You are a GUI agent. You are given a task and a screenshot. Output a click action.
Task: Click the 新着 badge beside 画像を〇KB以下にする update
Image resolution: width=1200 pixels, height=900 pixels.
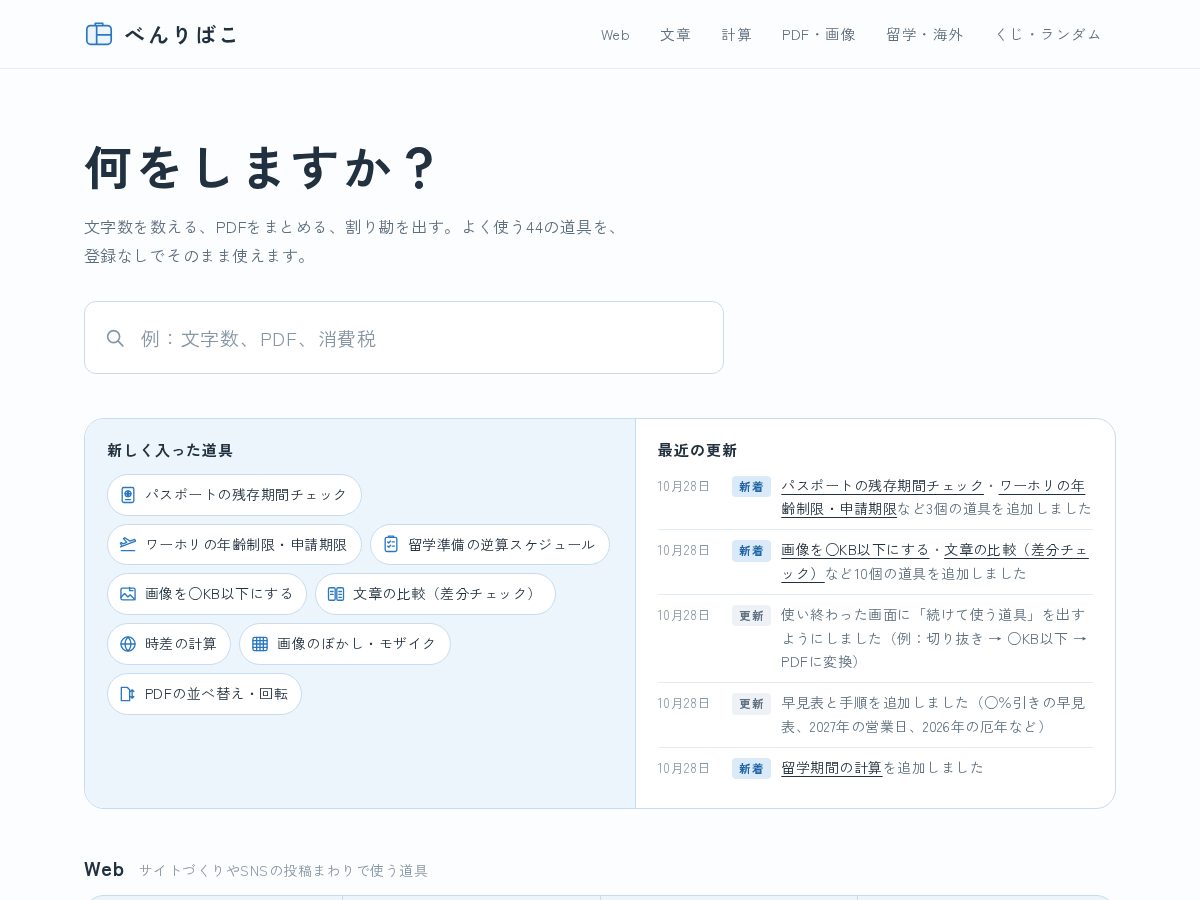pyautogui.click(x=751, y=551)
